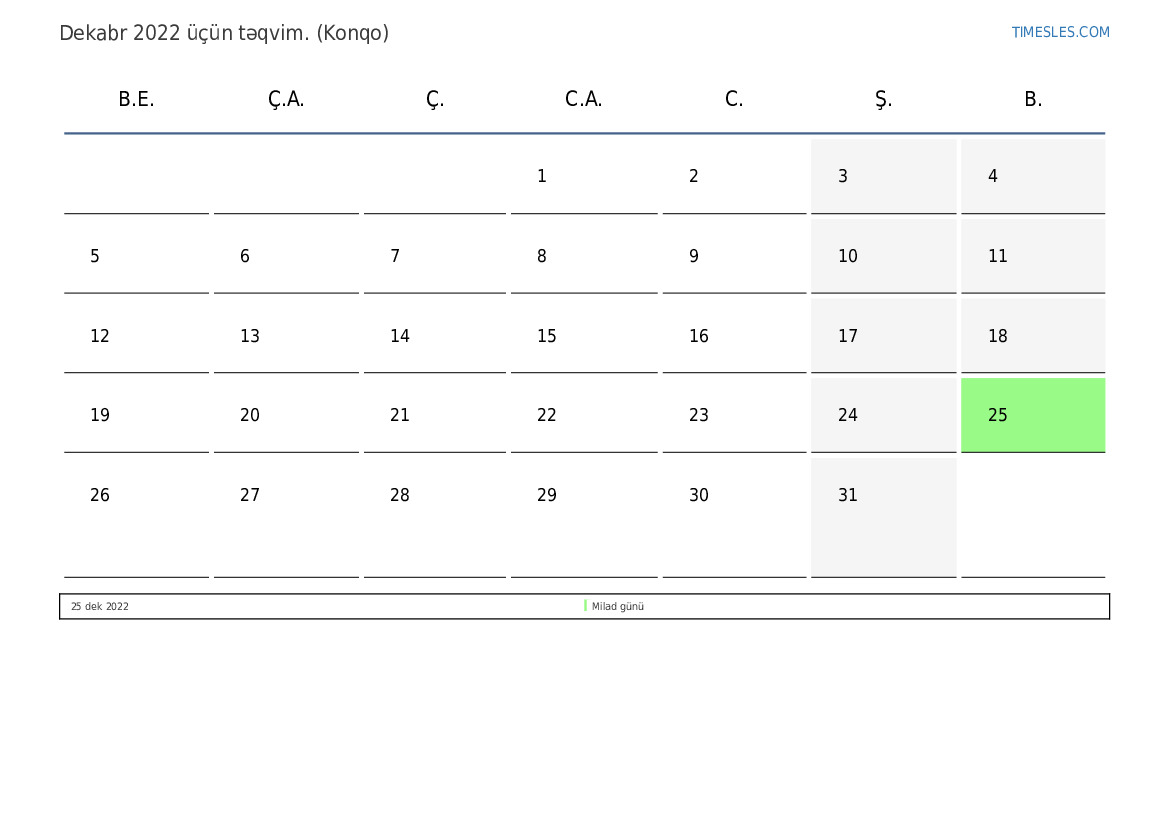Select day 4 on Sunday column
This screenshot has width=1169, height=827.
(993, 177)
